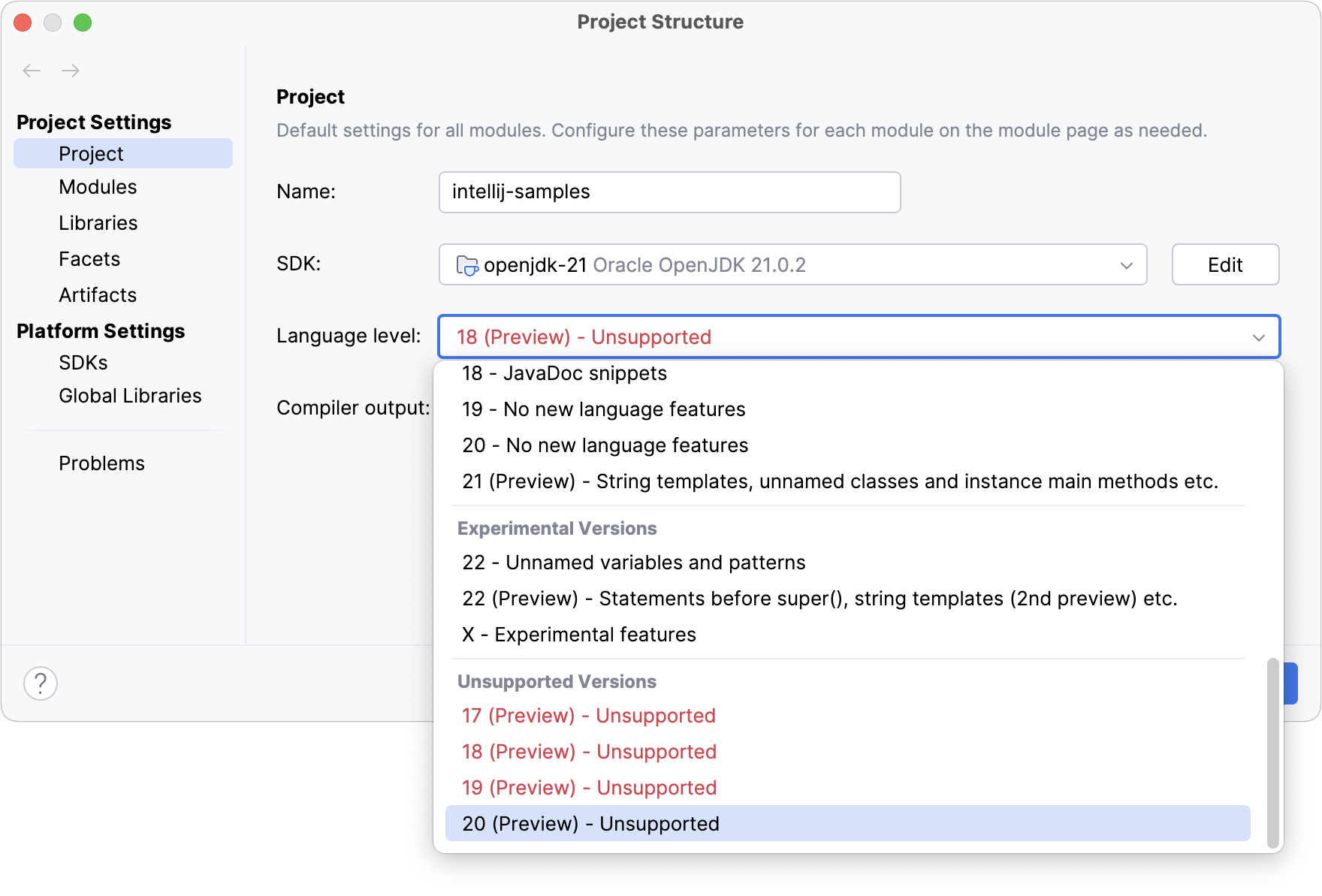This screenshot has height=896, width=1322.
Task: Open the Libraries settings page
Action: (97, 222)
